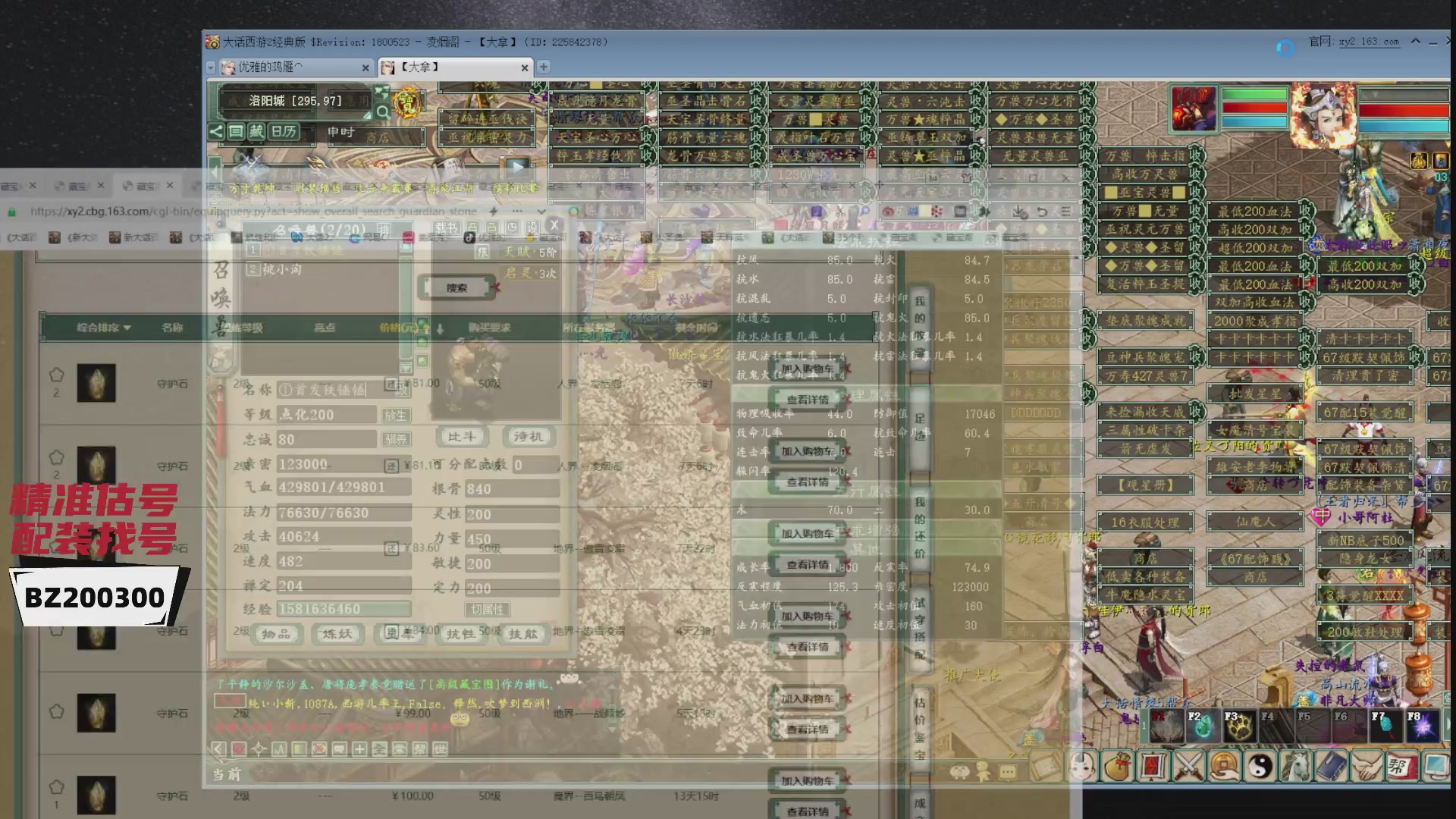This screenshot has height=819, width=1456.
Task: Click the first guardian stone thumbnail
Action: click(96, 383)
